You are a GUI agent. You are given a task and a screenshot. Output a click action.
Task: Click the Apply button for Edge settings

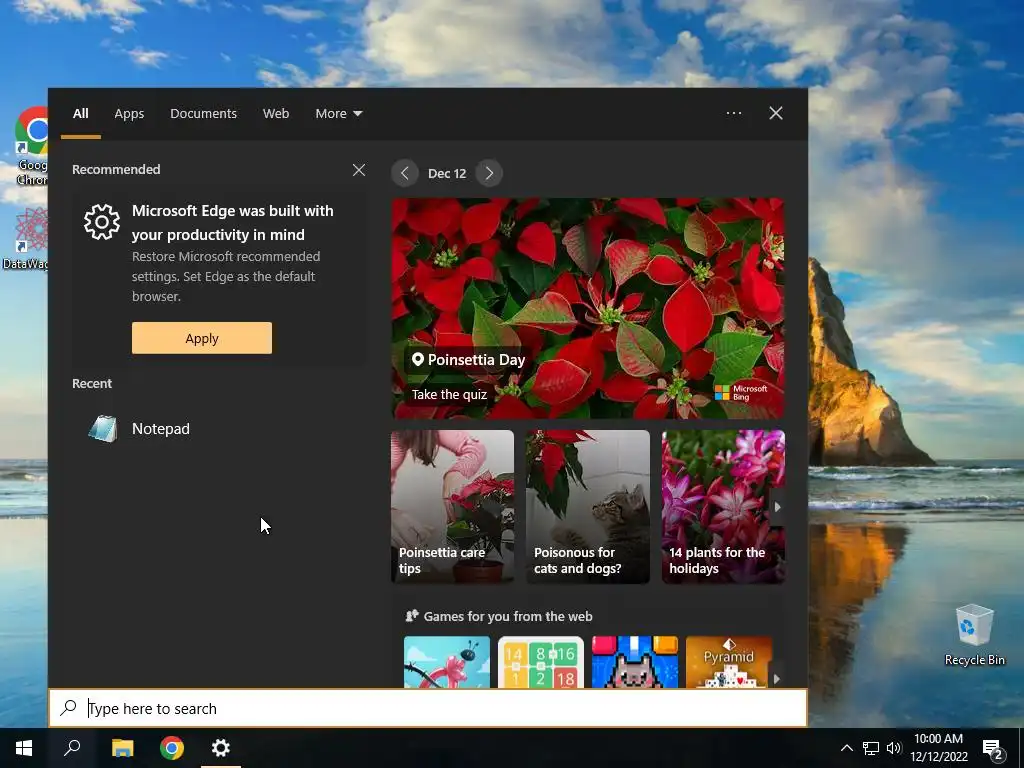click(202, 338)
